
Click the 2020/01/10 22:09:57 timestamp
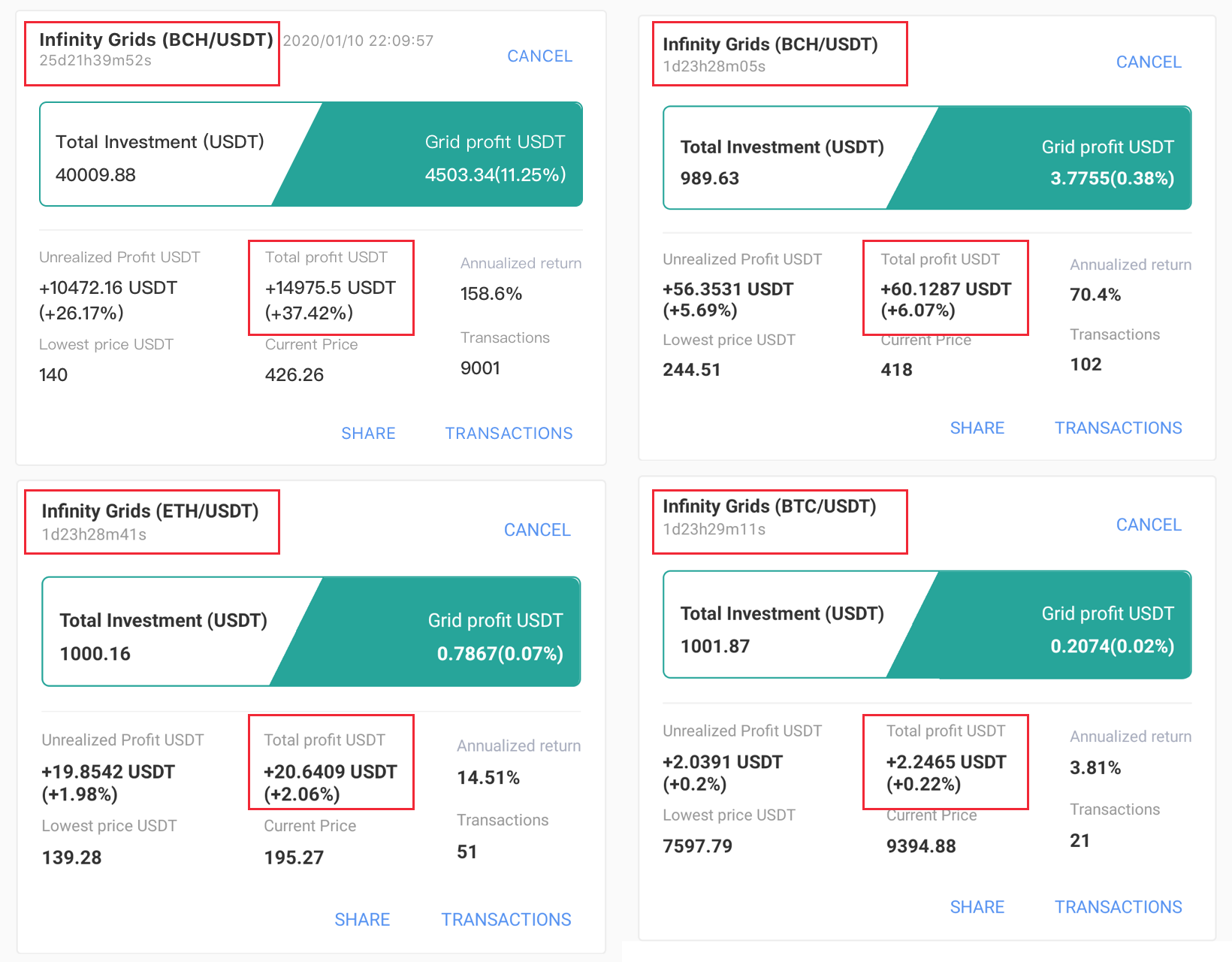(x=358, y=41)
